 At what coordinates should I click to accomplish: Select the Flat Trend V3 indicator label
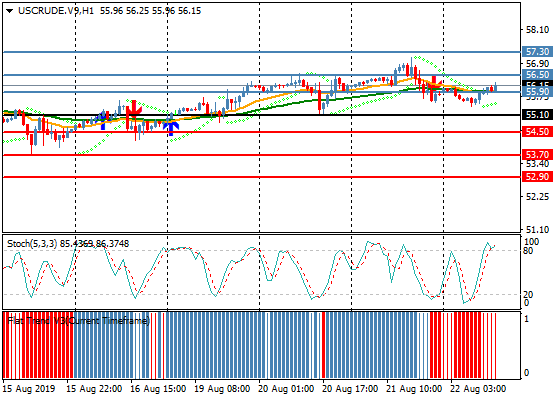coord(78,320)
